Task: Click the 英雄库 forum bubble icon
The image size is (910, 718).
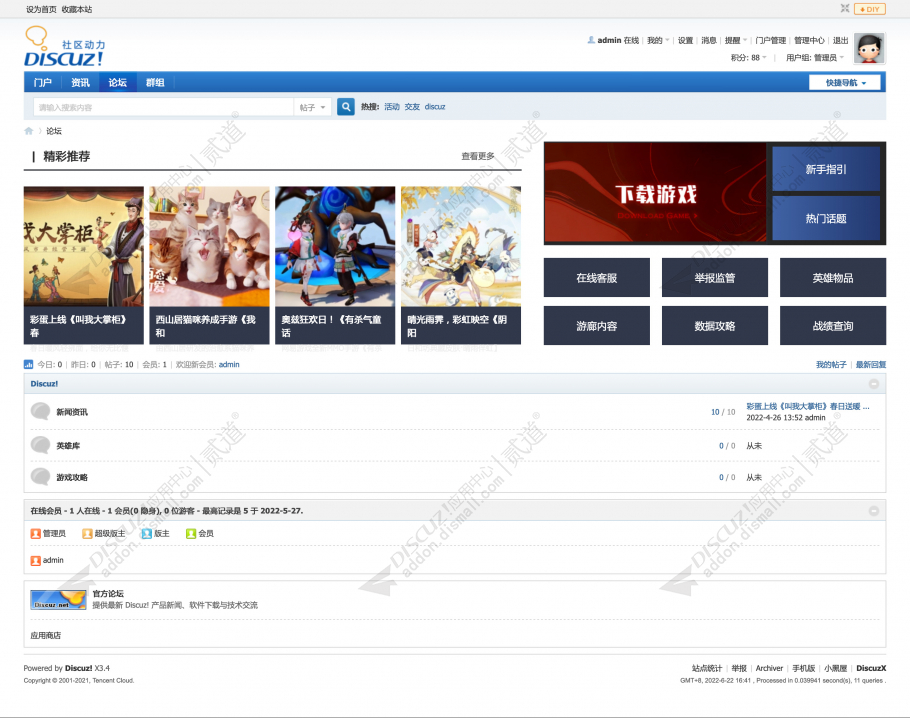Action: (x=40, y=445)
